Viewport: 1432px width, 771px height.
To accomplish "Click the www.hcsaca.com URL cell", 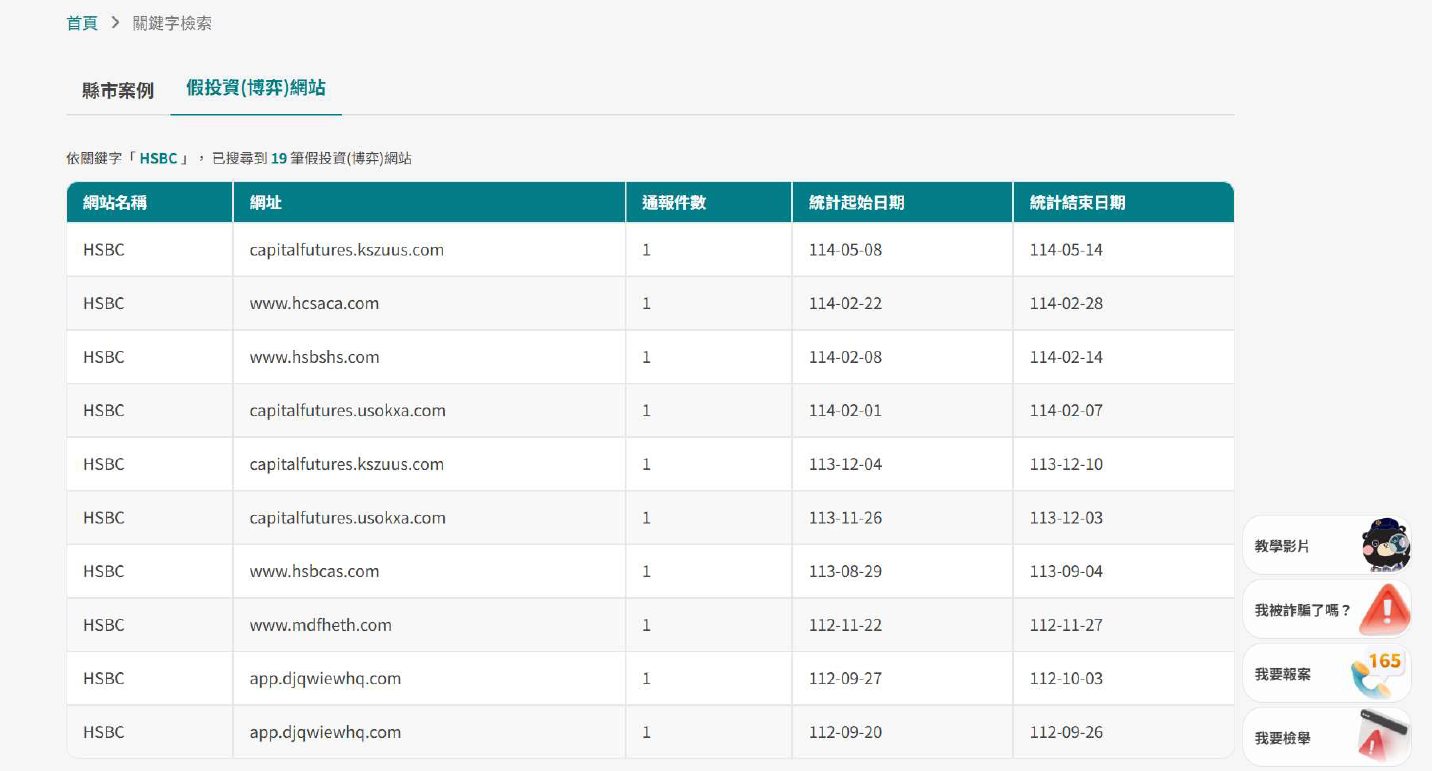I will click(x=314, y=303).
